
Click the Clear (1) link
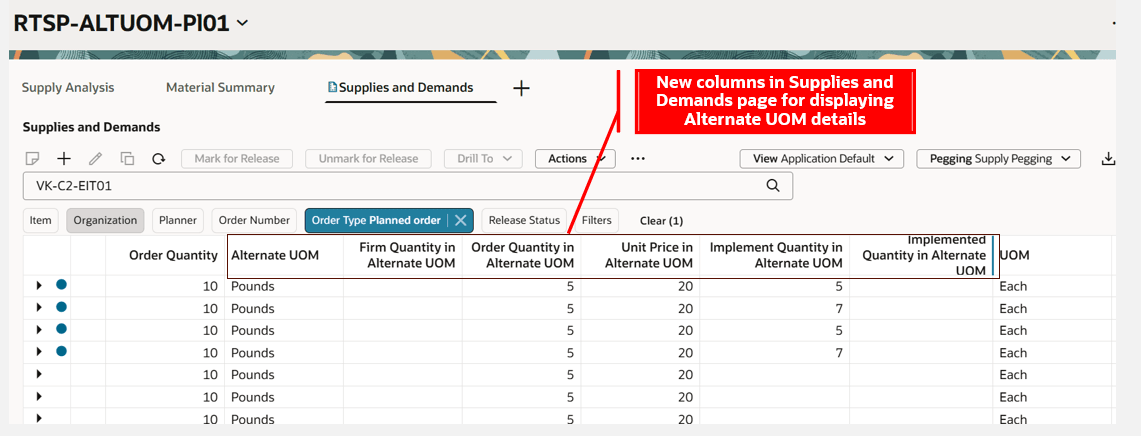661,221
